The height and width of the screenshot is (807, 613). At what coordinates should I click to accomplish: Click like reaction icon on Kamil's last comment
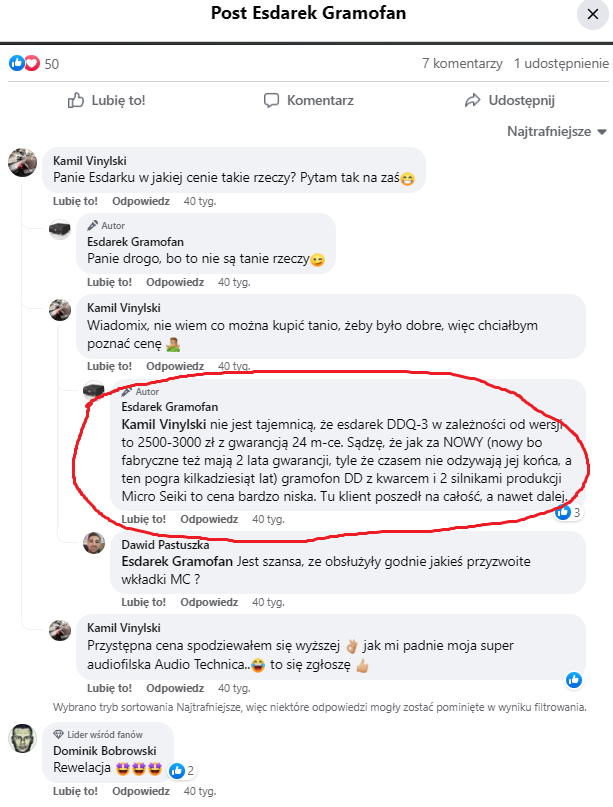tap(574, 680)
